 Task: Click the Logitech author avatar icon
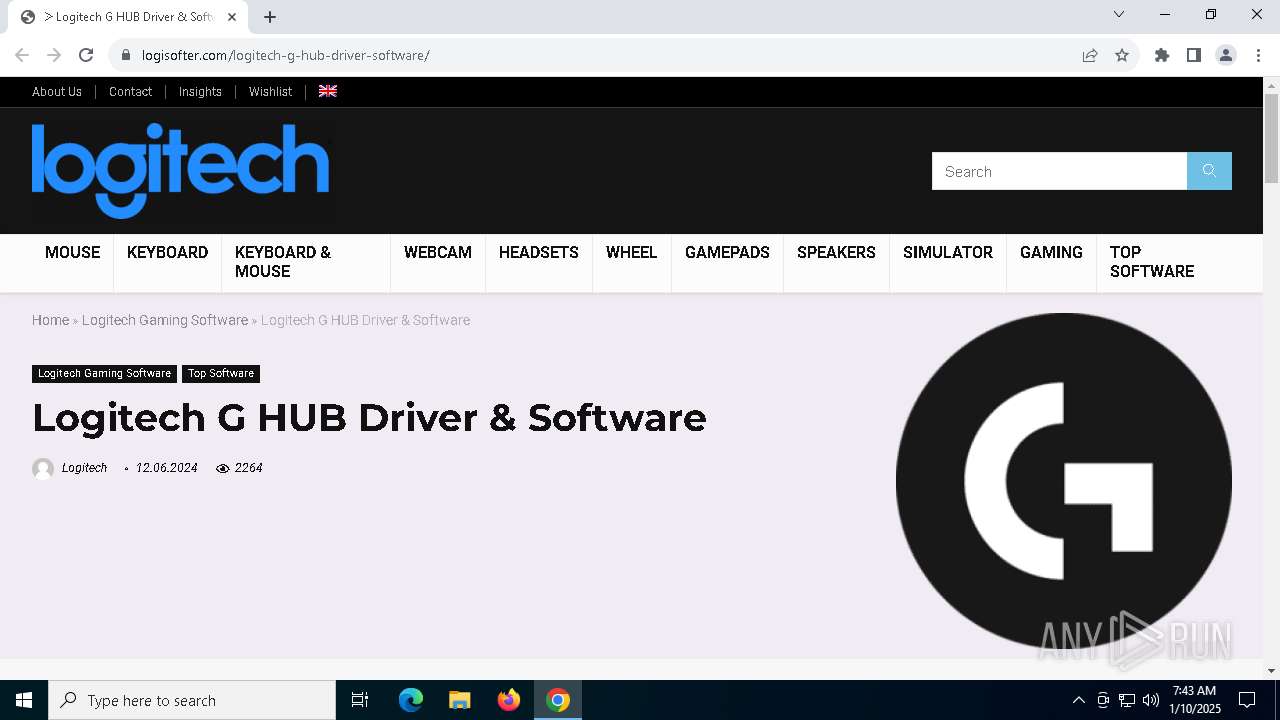point(43,468)
